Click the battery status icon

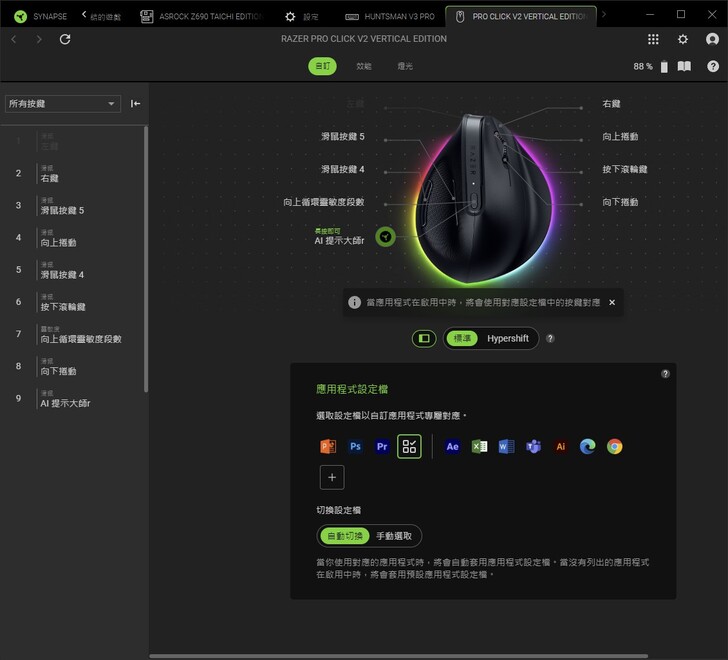pyautogui.click(x=664, y=67)
